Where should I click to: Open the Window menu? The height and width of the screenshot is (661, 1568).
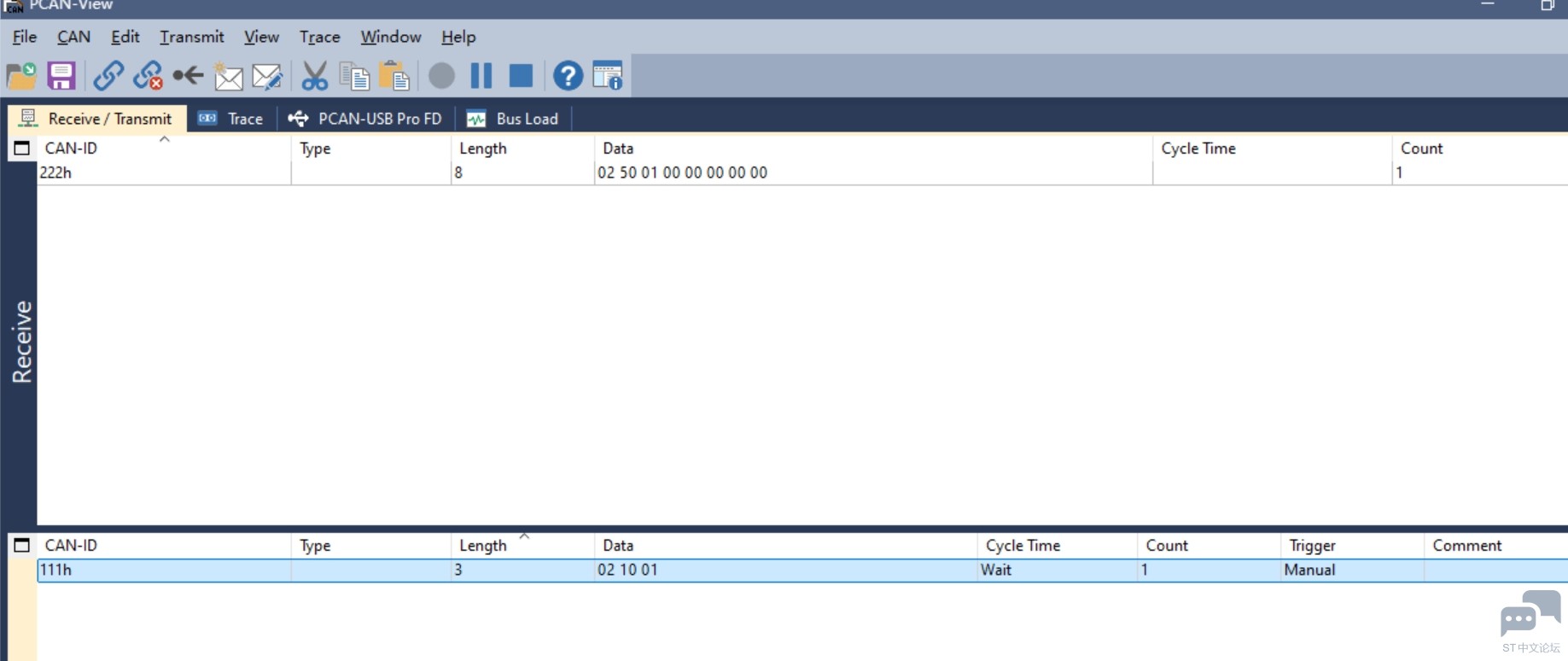click(x=390, y=37)
